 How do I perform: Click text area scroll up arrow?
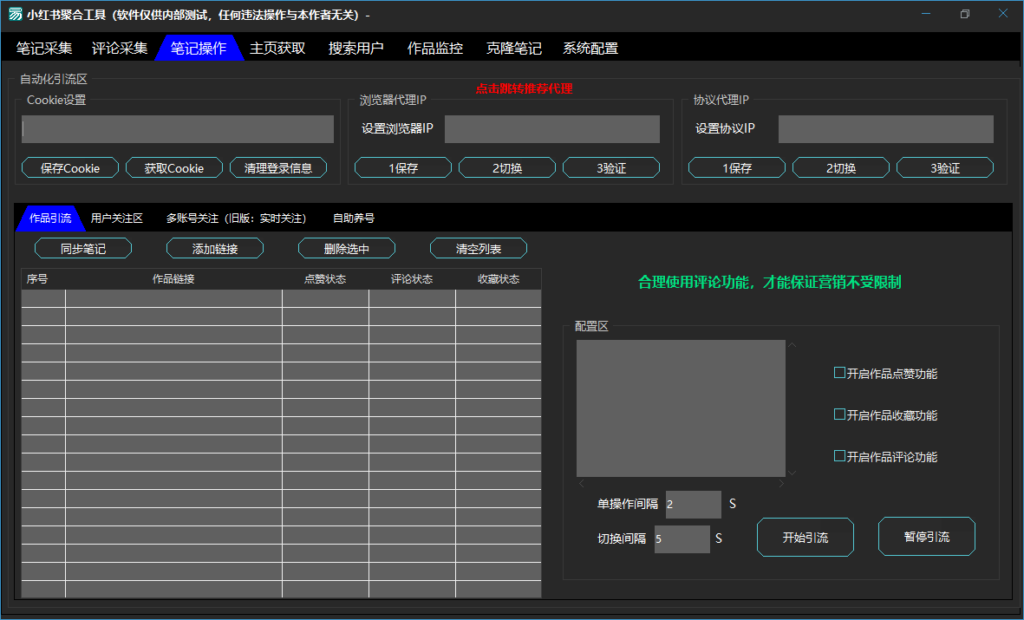pyautogui.click(x=792, y=345)
